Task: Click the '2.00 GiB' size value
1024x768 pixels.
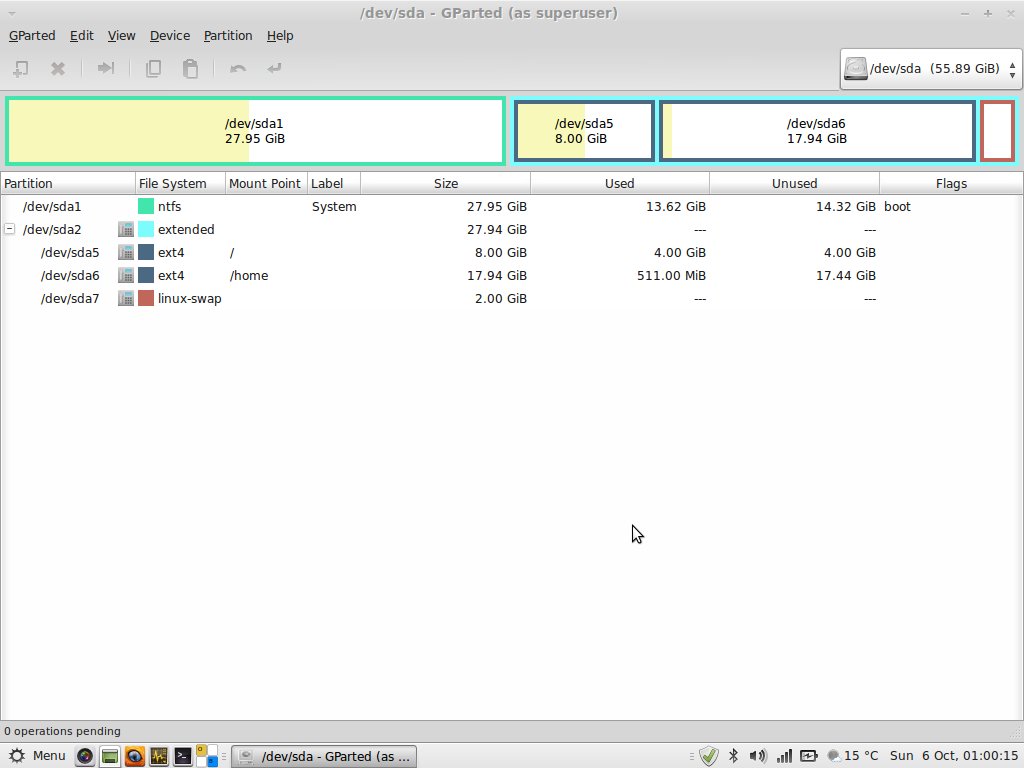Action: click(500, 298)
